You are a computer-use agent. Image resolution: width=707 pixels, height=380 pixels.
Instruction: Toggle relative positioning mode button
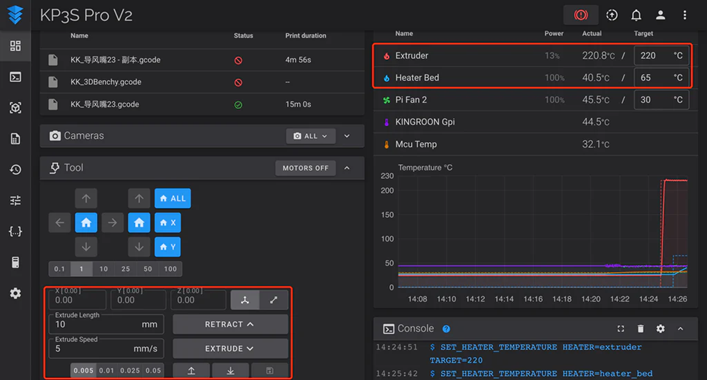click(x=273, y=300)
